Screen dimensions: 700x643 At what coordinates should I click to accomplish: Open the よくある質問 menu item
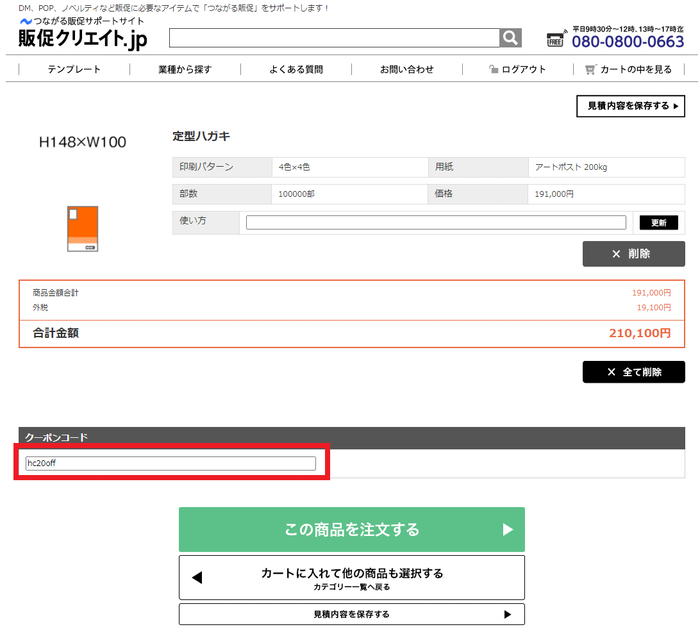296,69
